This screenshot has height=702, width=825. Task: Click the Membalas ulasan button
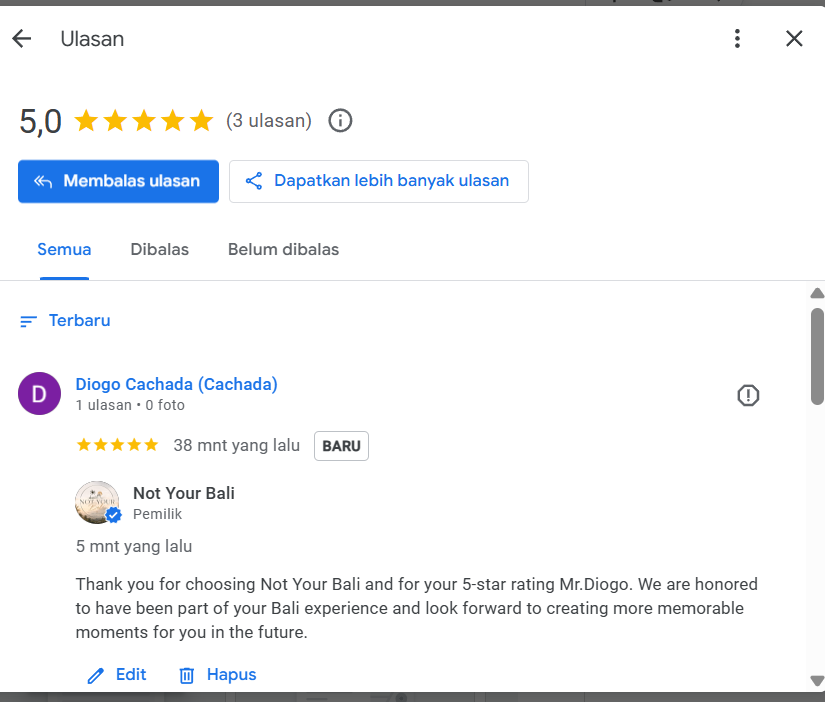(118, 181)
